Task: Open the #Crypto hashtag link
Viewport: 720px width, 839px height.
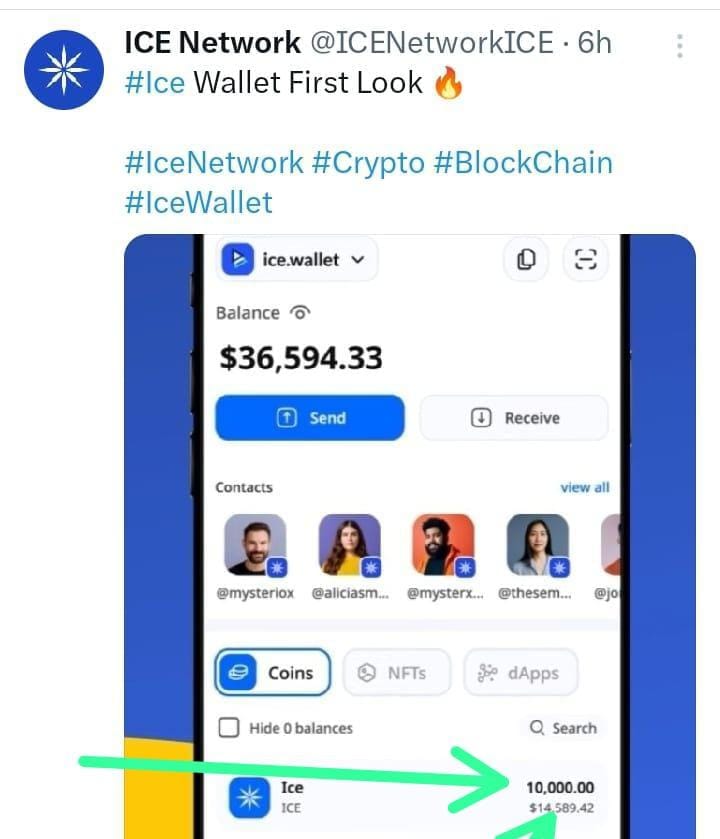Action: [368, 163]
